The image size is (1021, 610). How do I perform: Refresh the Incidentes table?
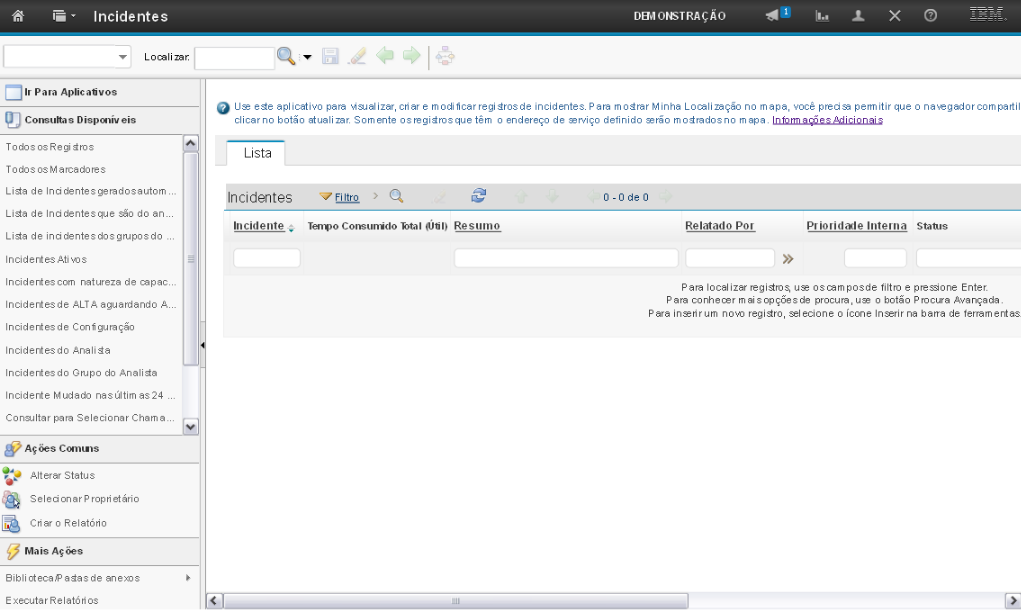coord(478,196)
